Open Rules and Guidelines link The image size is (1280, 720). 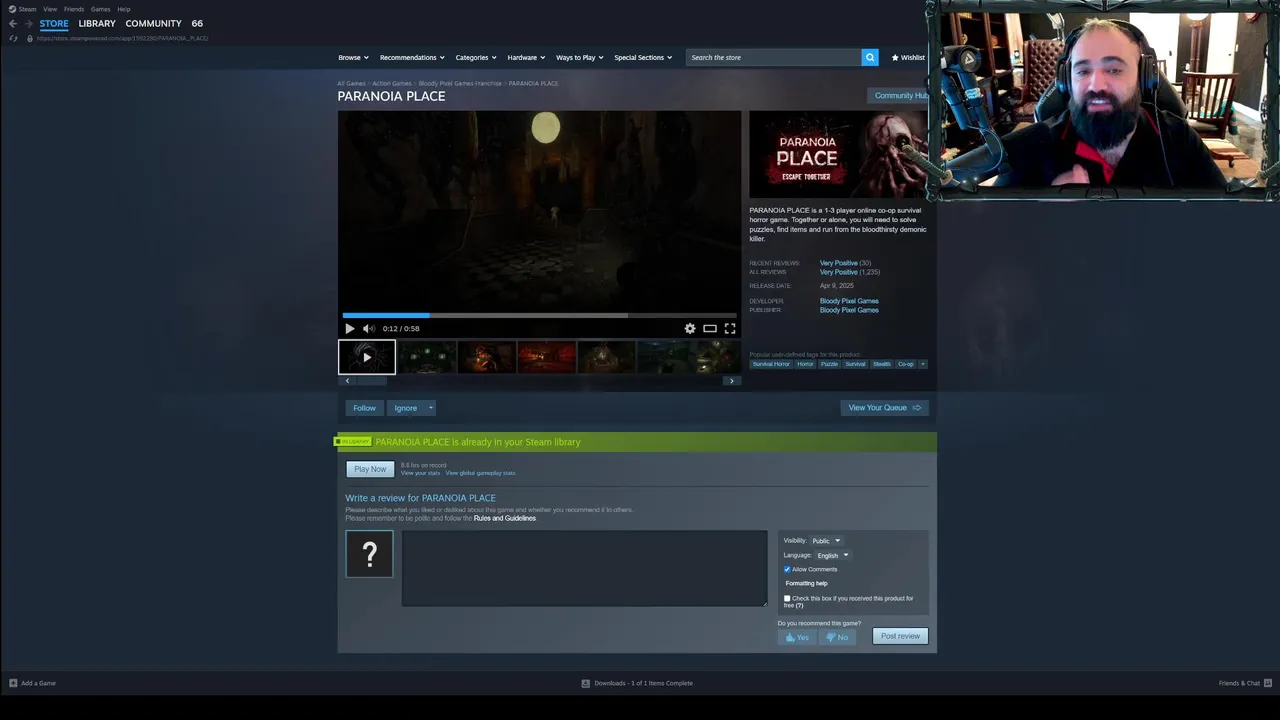pyautogui.click(x=505, y=518)
